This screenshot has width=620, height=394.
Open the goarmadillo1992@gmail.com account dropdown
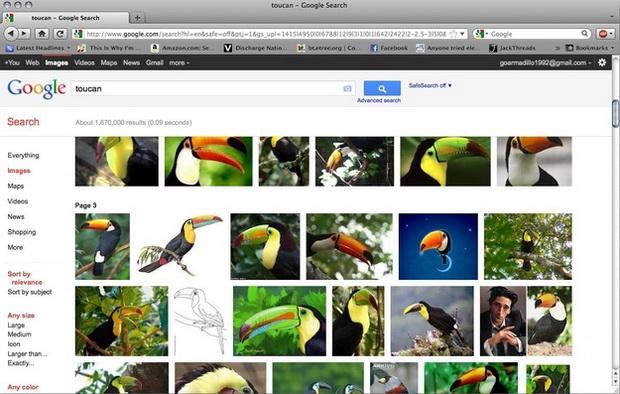[545, 63]
